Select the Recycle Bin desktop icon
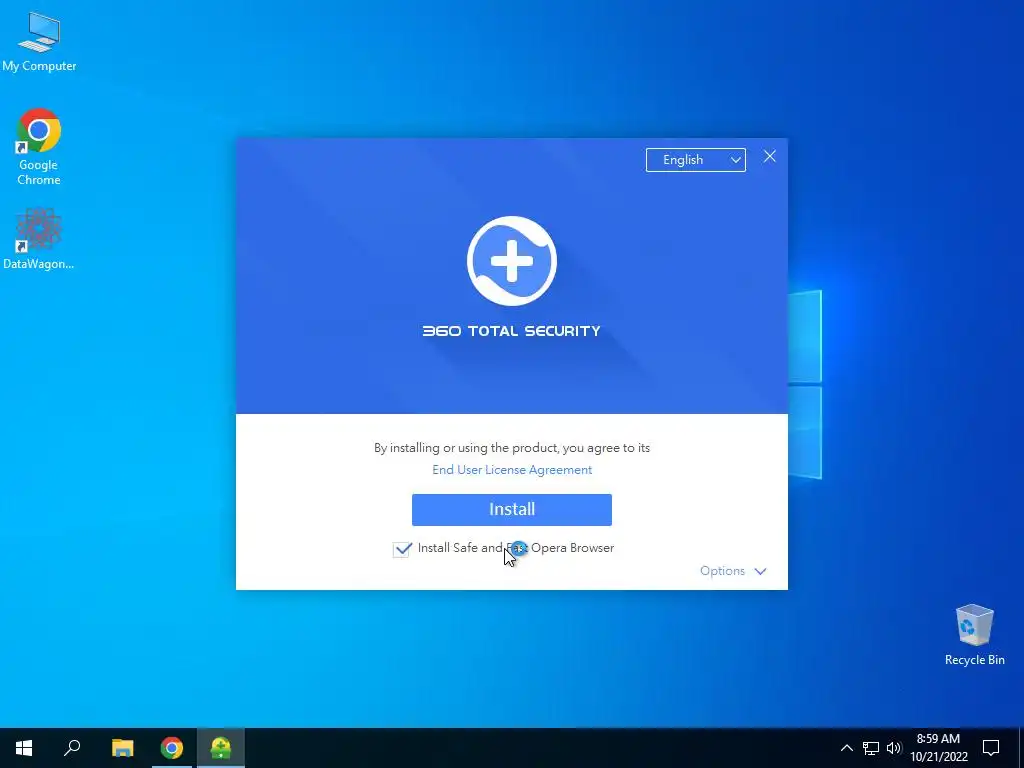1024x768 pixels. tap(974, 635)
